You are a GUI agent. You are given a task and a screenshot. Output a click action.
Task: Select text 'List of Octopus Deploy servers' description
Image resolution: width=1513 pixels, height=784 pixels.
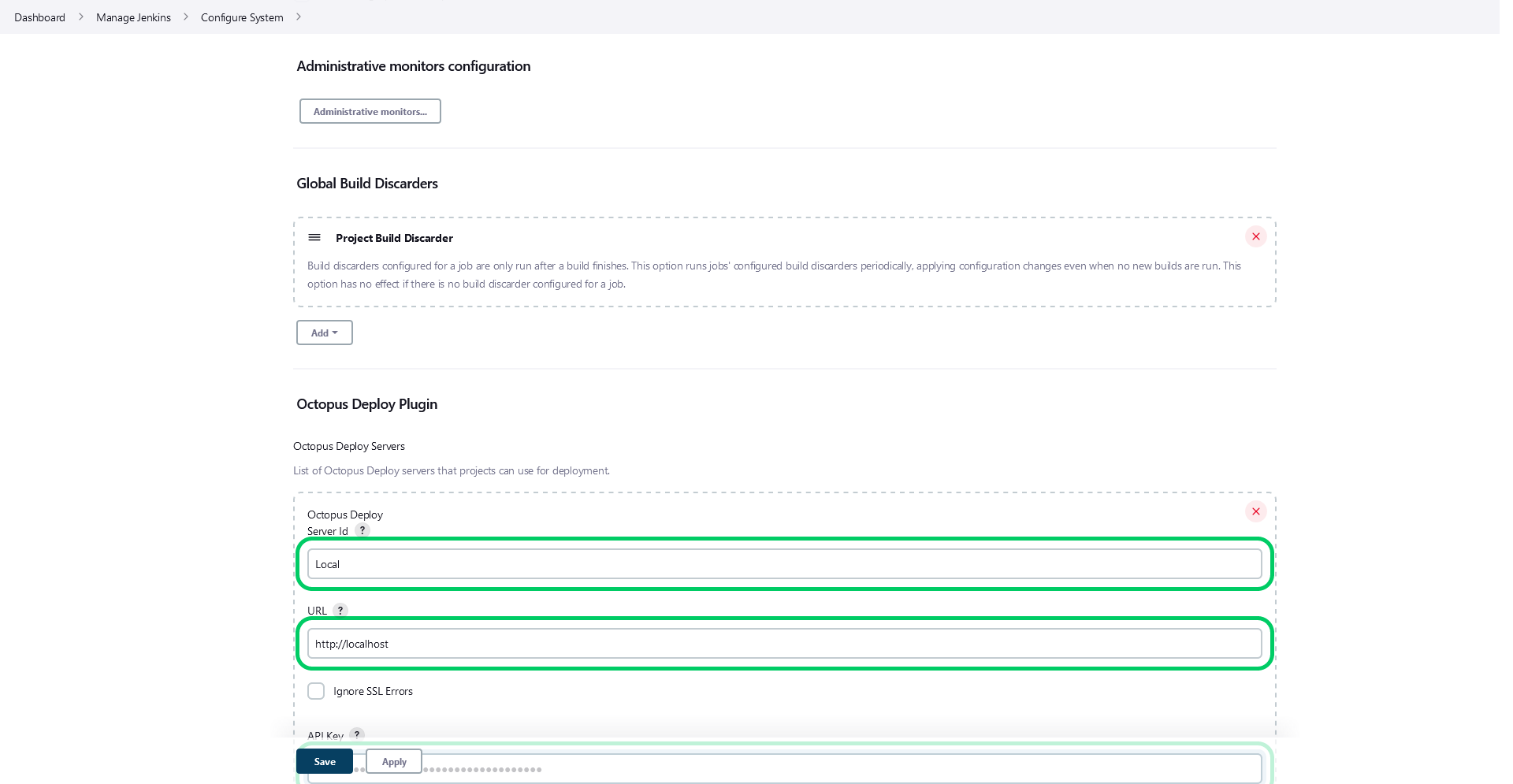(452, 470)
